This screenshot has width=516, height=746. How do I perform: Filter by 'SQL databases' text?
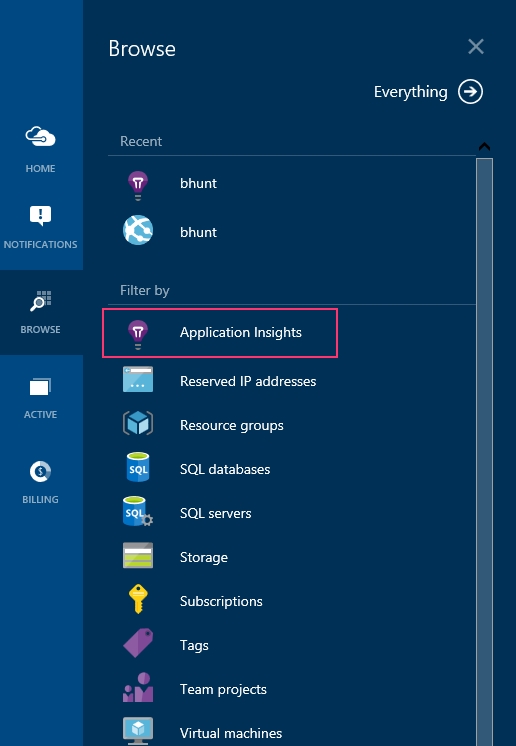pos(225,469)
